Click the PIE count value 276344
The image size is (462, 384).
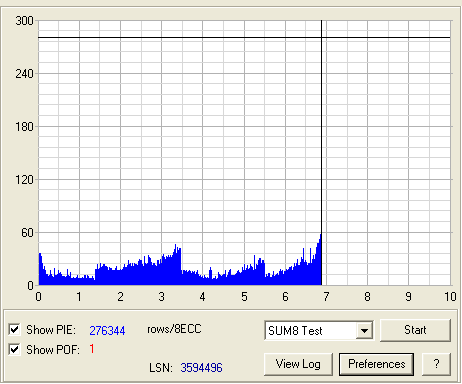pyautogui.click(x=107, y=331)
